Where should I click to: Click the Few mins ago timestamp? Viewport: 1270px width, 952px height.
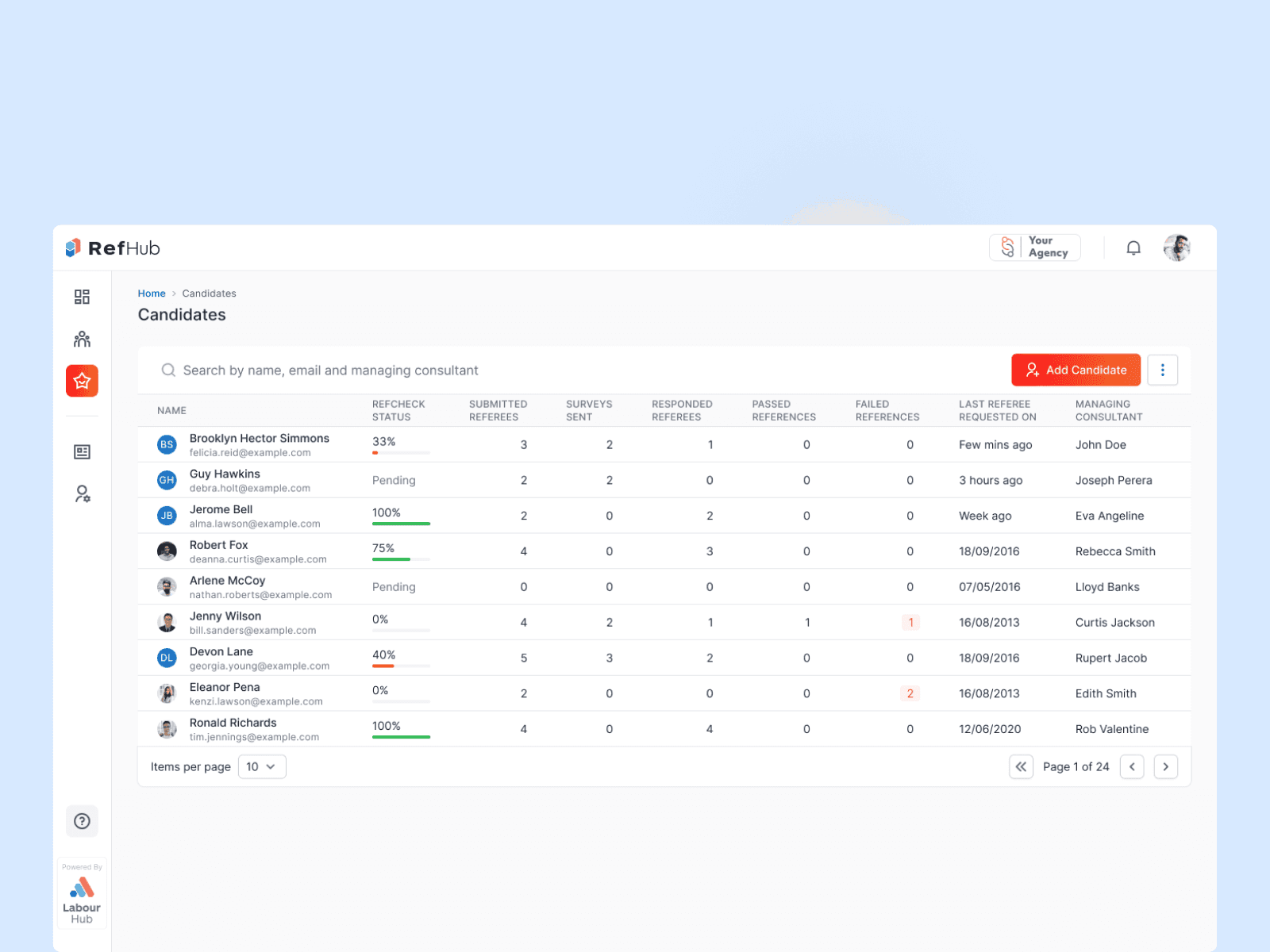click(995, 445)
